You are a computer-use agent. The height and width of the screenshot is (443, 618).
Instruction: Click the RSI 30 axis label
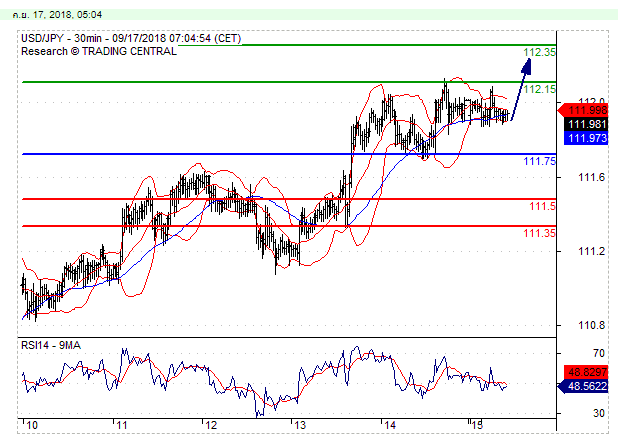pos(599,413)
